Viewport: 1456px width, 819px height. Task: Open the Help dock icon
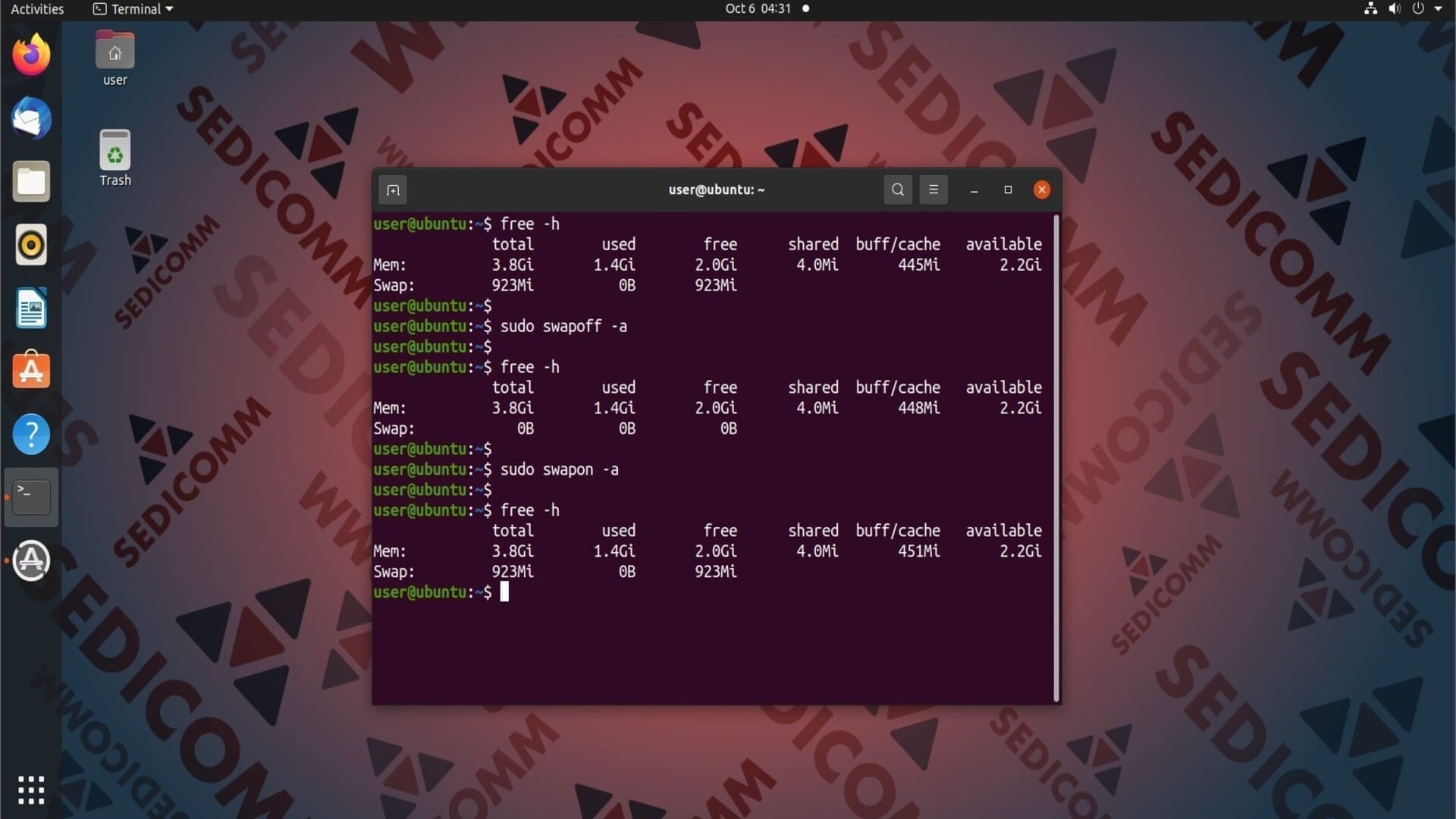tap(31, 435)
